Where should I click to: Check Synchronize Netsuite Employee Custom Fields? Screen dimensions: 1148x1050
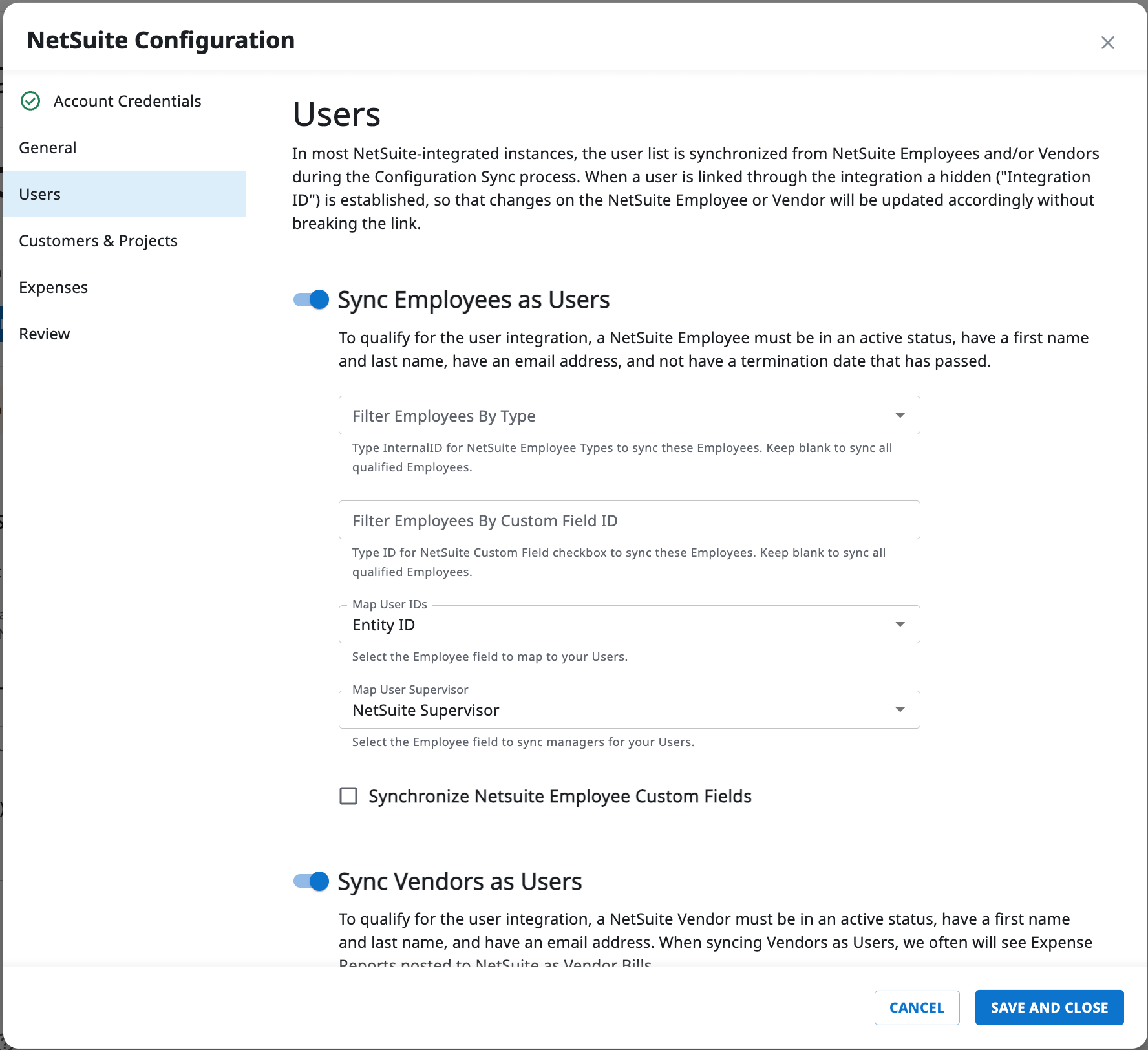click(x=348, y=796)
